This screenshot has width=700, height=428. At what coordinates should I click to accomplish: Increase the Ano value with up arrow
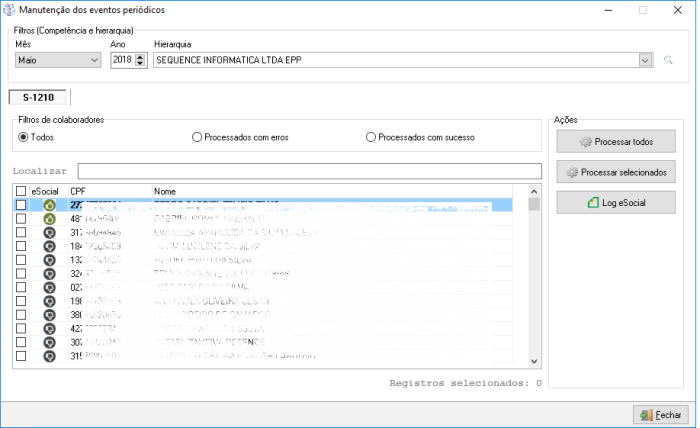(140, 57)
